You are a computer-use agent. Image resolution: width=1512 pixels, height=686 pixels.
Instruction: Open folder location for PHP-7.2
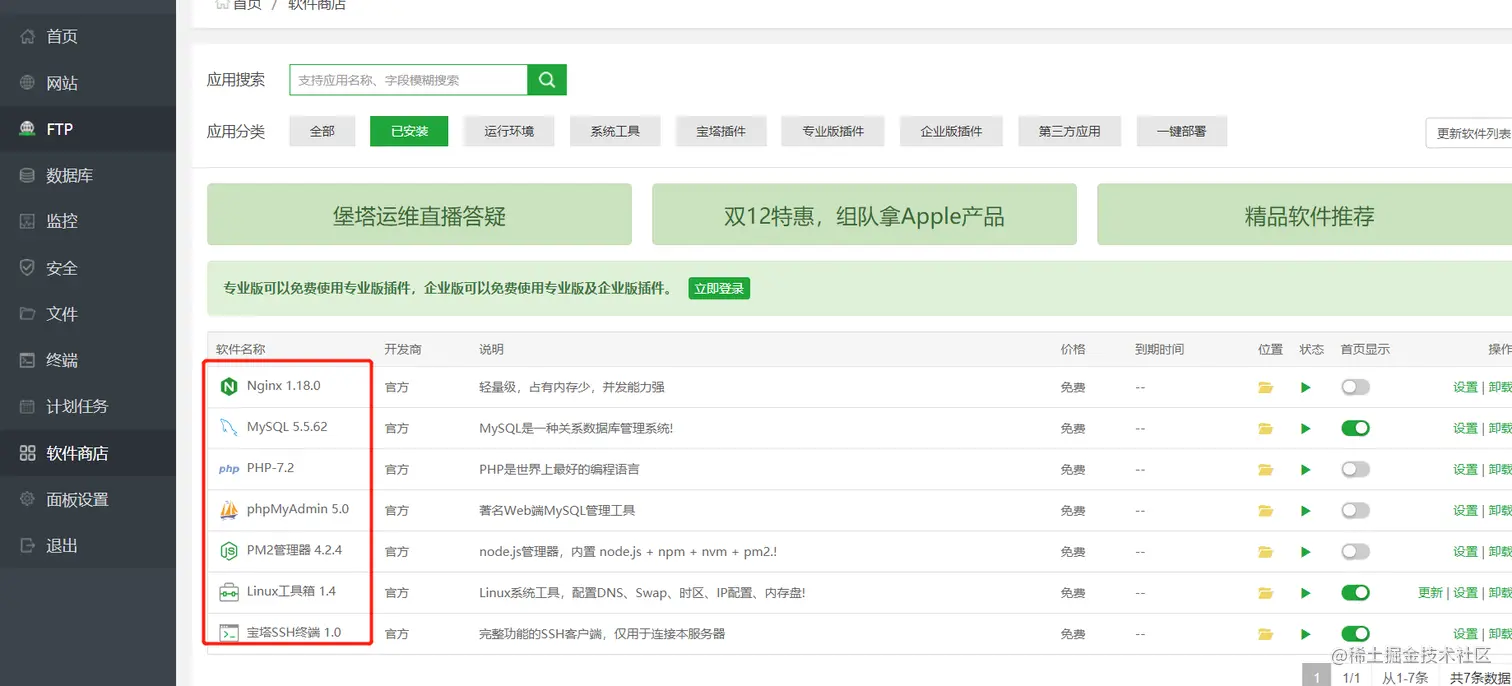1265,469
